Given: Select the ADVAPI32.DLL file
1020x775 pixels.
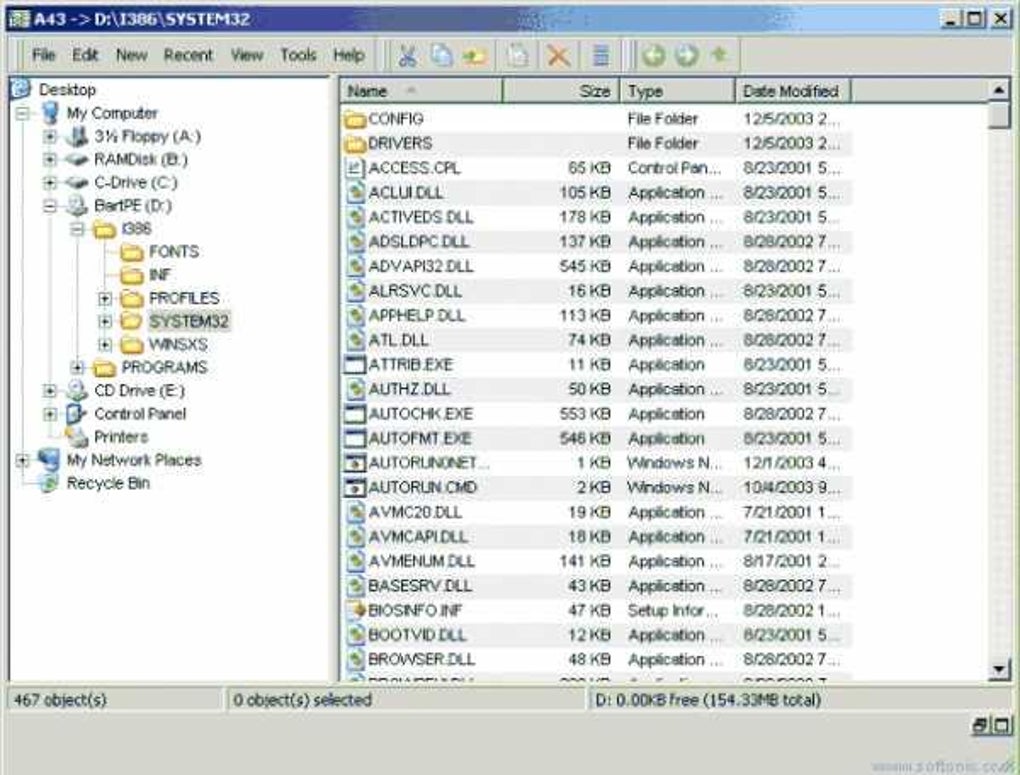Looking at the screenshot, I should (596, 266).
